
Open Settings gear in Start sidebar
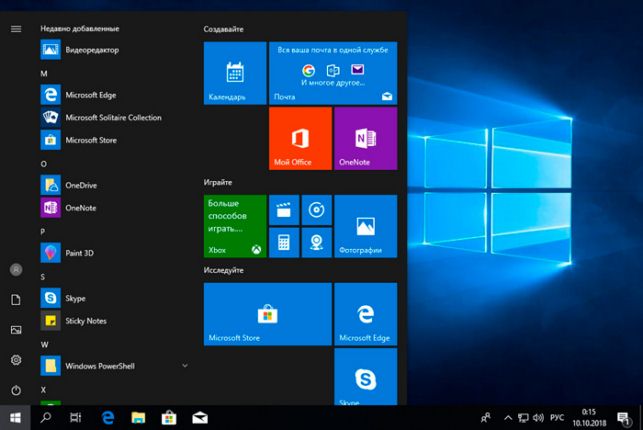coord(16,360)
